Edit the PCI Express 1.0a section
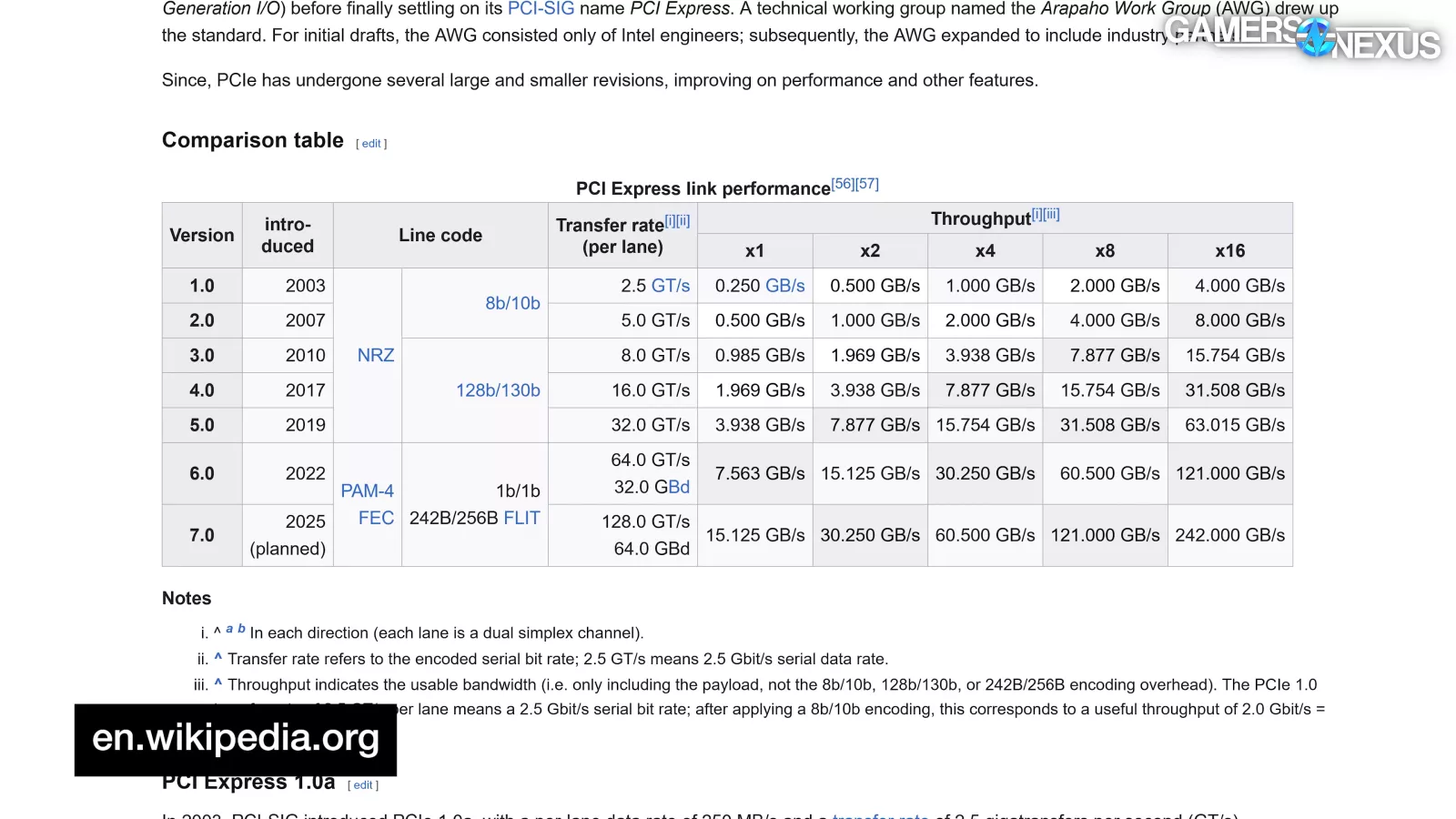Screen dimensions: 1456x819 [x=363, y=785]
